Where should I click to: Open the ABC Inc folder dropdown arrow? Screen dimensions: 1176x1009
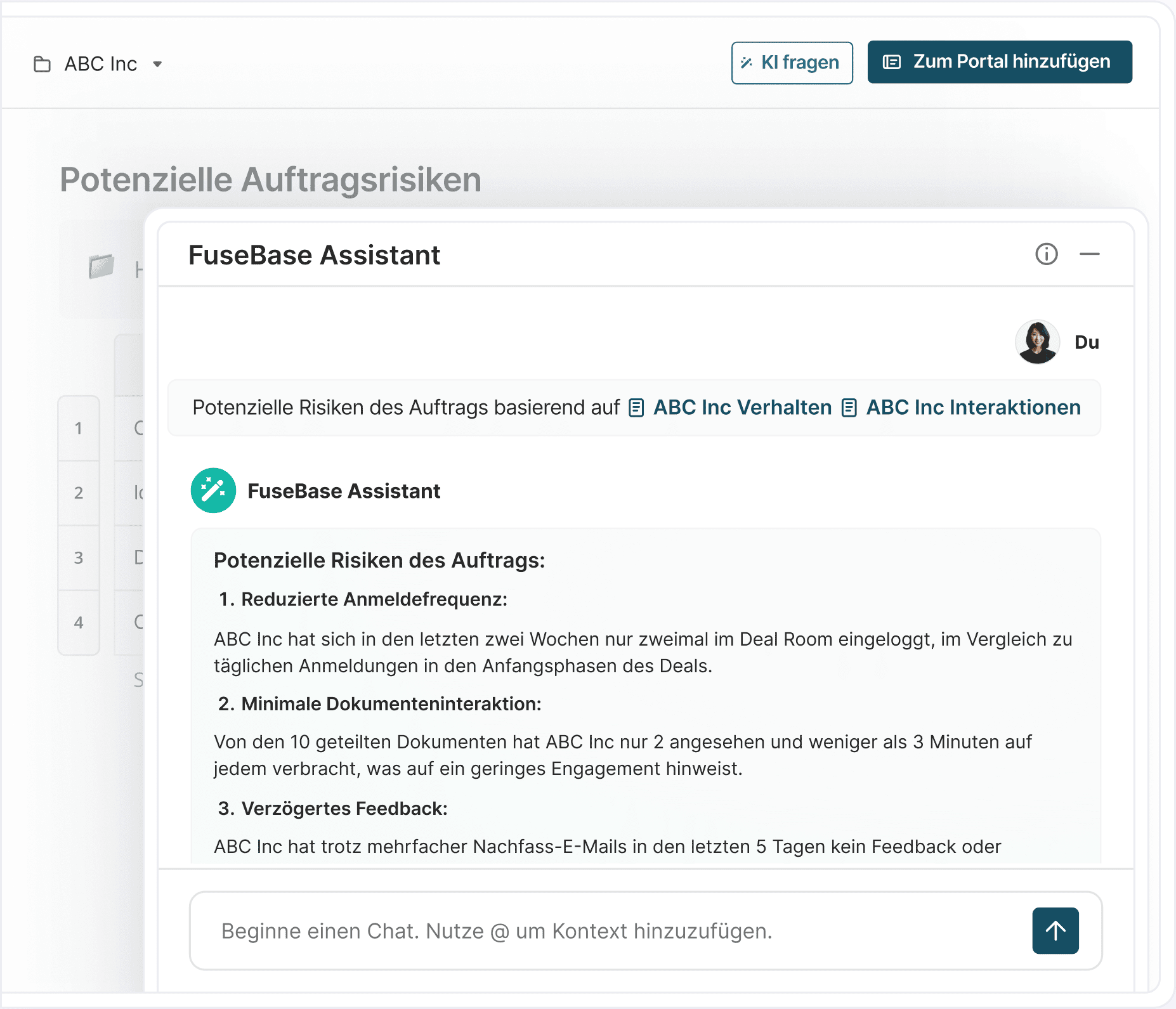(157, 64)
